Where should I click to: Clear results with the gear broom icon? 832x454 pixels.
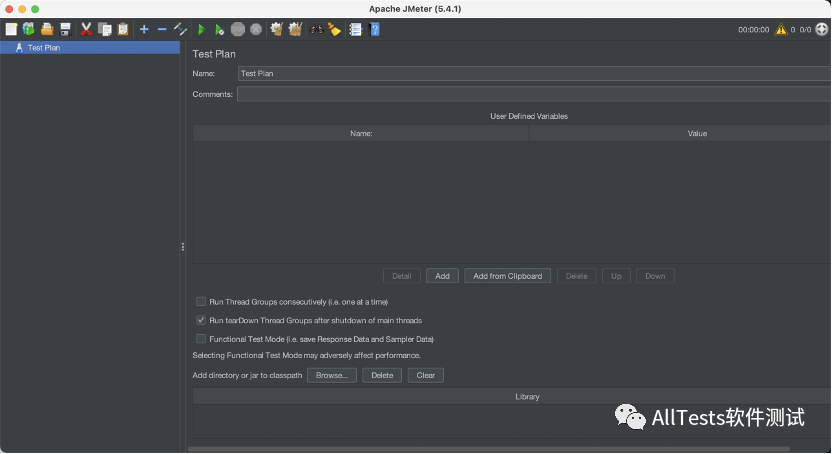coord(276,29)
